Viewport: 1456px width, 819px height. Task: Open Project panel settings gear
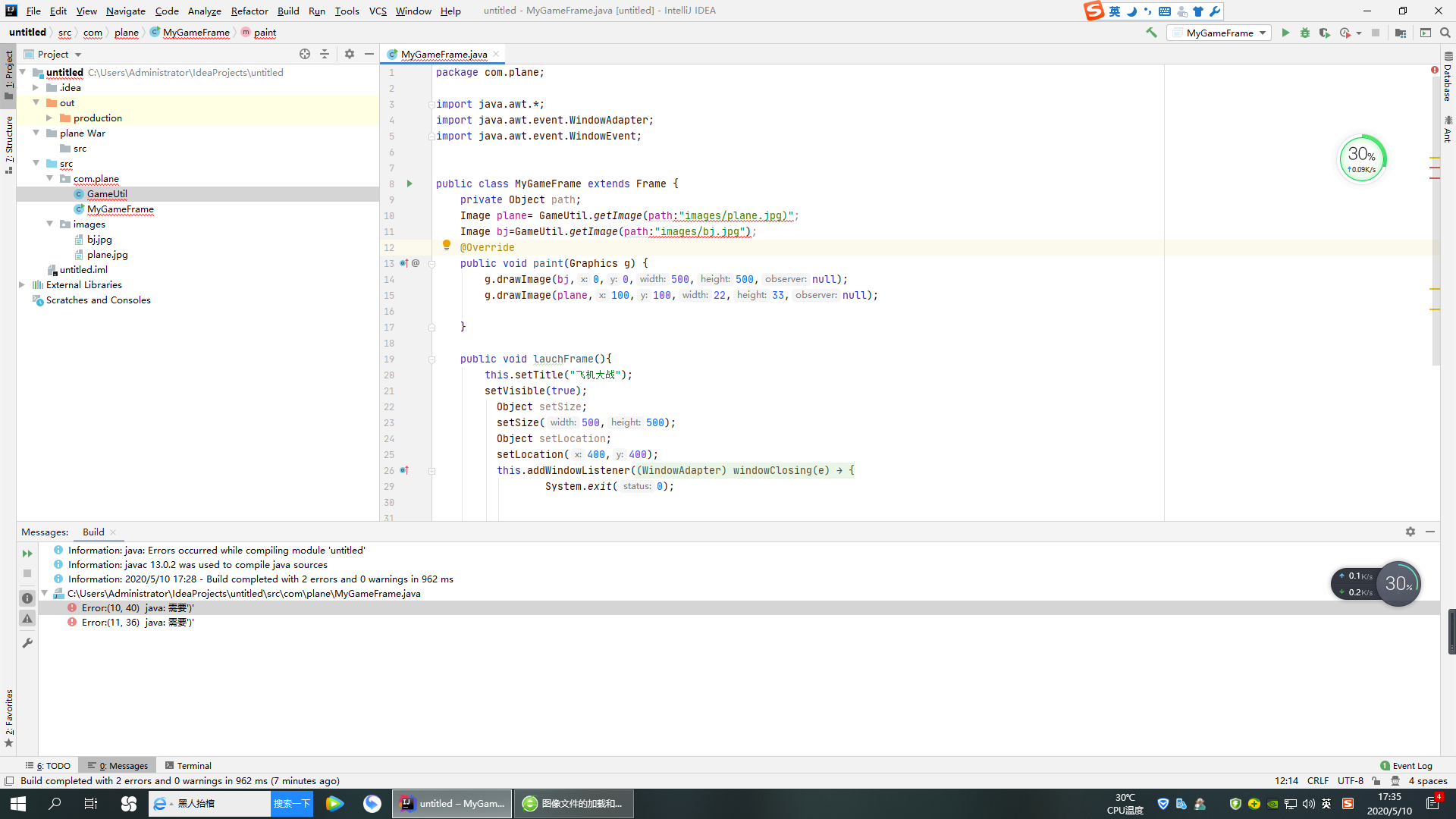[350, 54]
